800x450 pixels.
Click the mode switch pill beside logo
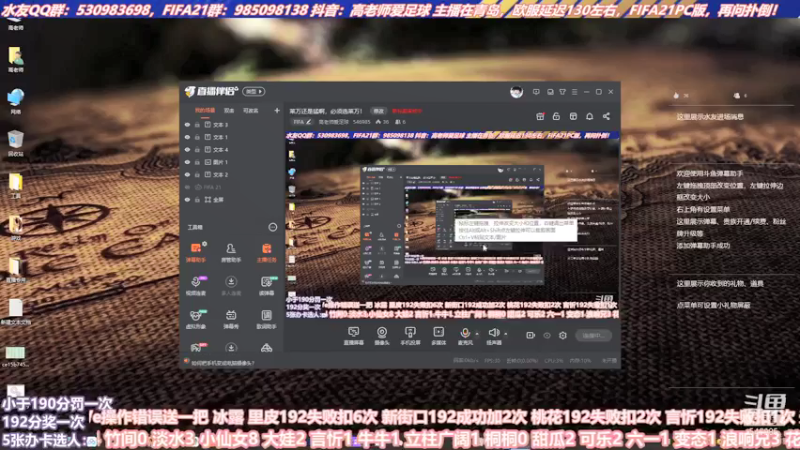click(254, 91)
